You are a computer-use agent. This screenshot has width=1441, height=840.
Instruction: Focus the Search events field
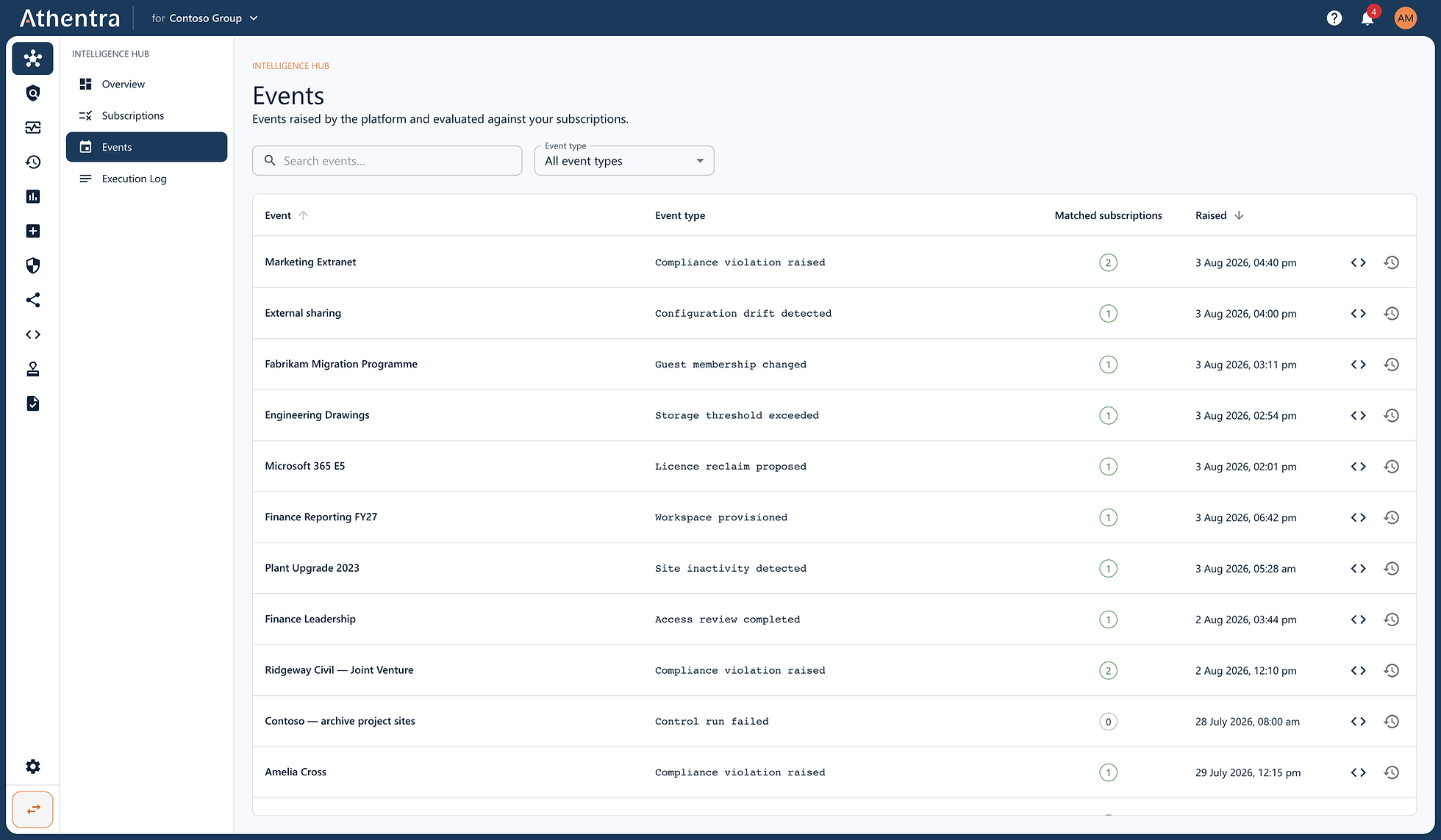(387, 161)
